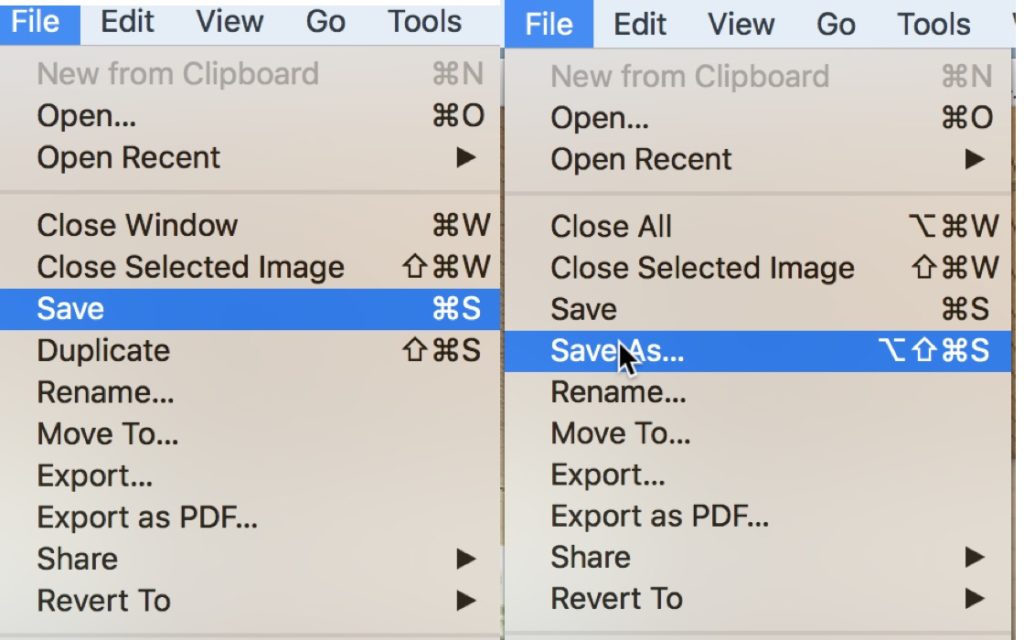Click Close Selected Image below Close Window
This screenshot has width=1024, height=640.
pos(190,267)
